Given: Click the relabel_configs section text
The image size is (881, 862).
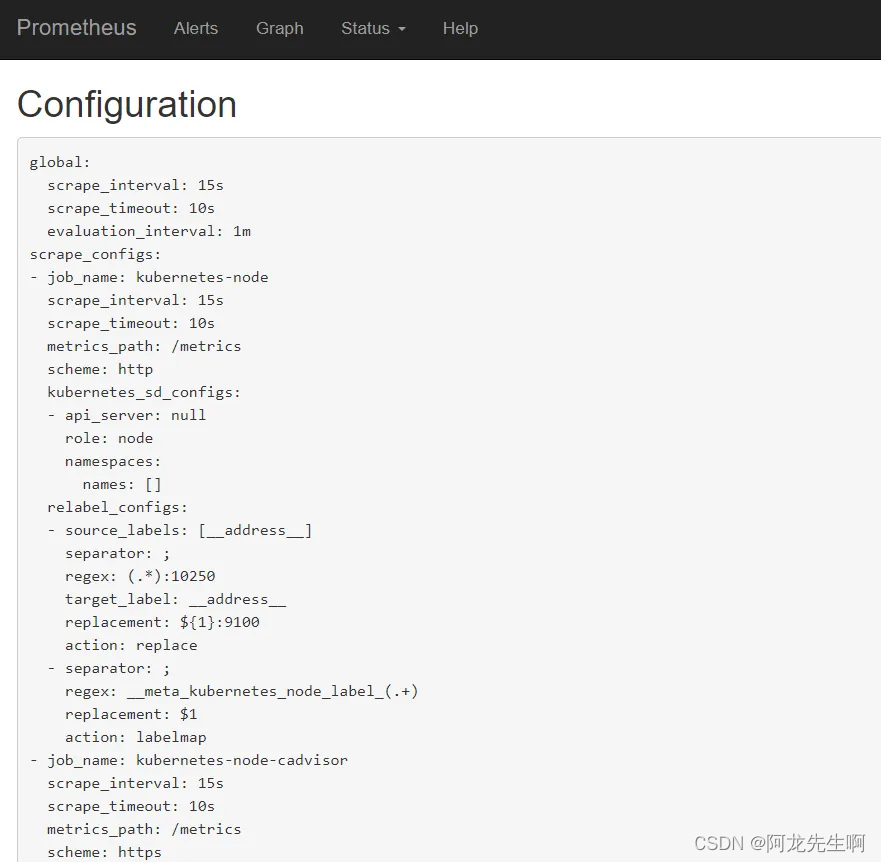Looking at the screenshot, I should click(x=117, y=507).
